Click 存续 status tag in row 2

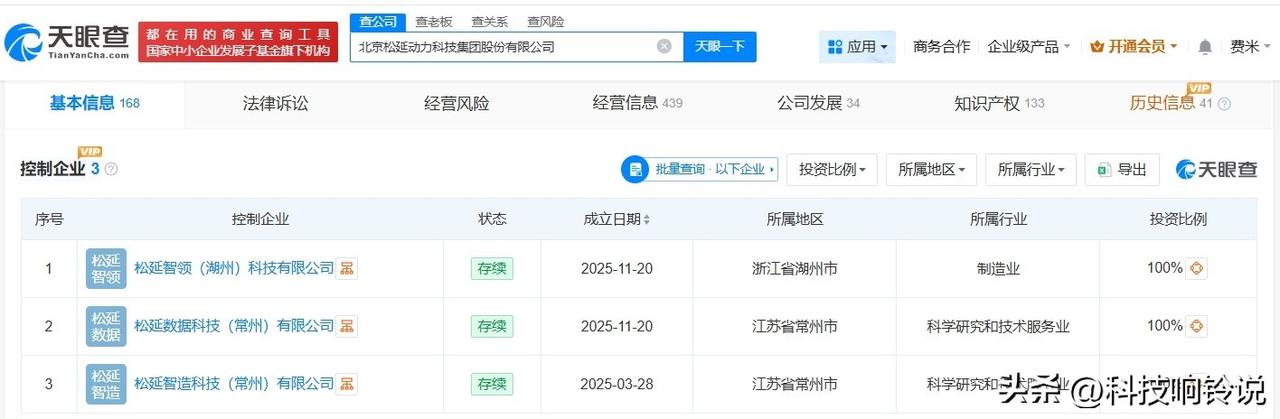[492, 326]
